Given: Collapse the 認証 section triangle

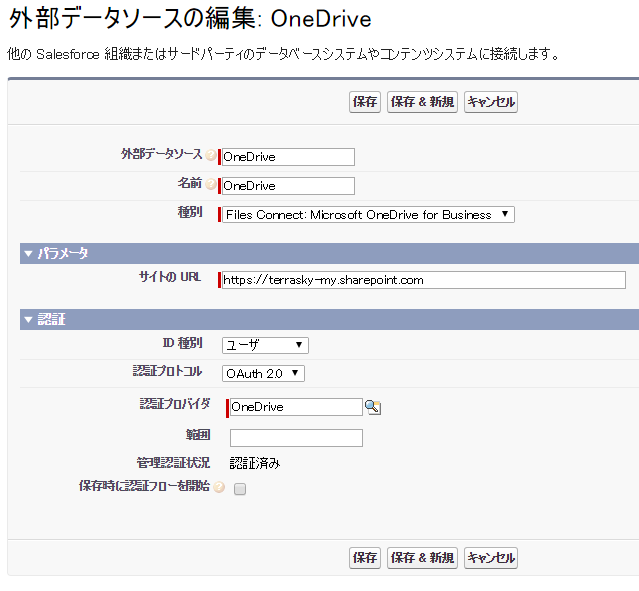Looking at the screenshot, I should pos(28,320).
